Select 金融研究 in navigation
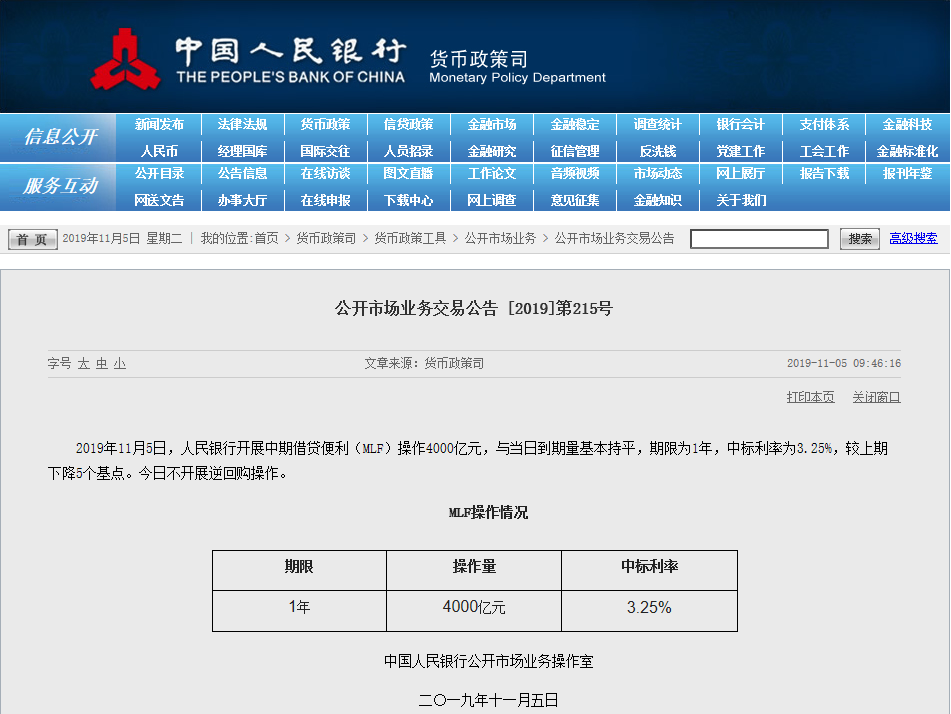The width and height of the screenshot is (951, 714). click(491, 151)
